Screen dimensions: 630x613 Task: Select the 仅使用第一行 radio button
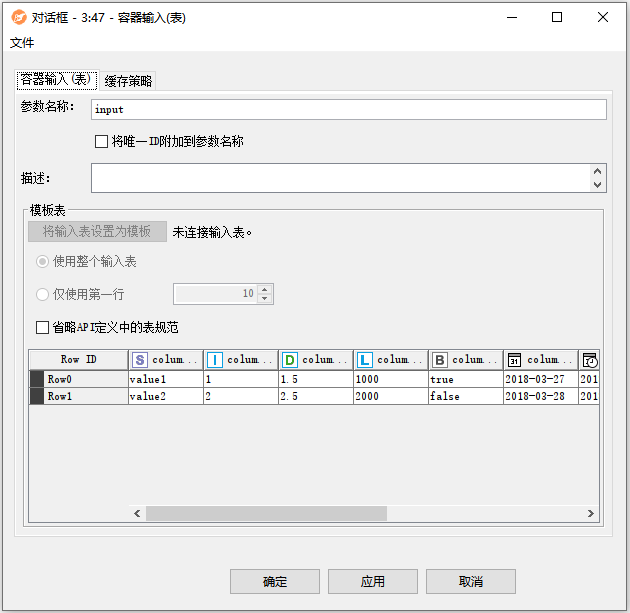[42, 294]
